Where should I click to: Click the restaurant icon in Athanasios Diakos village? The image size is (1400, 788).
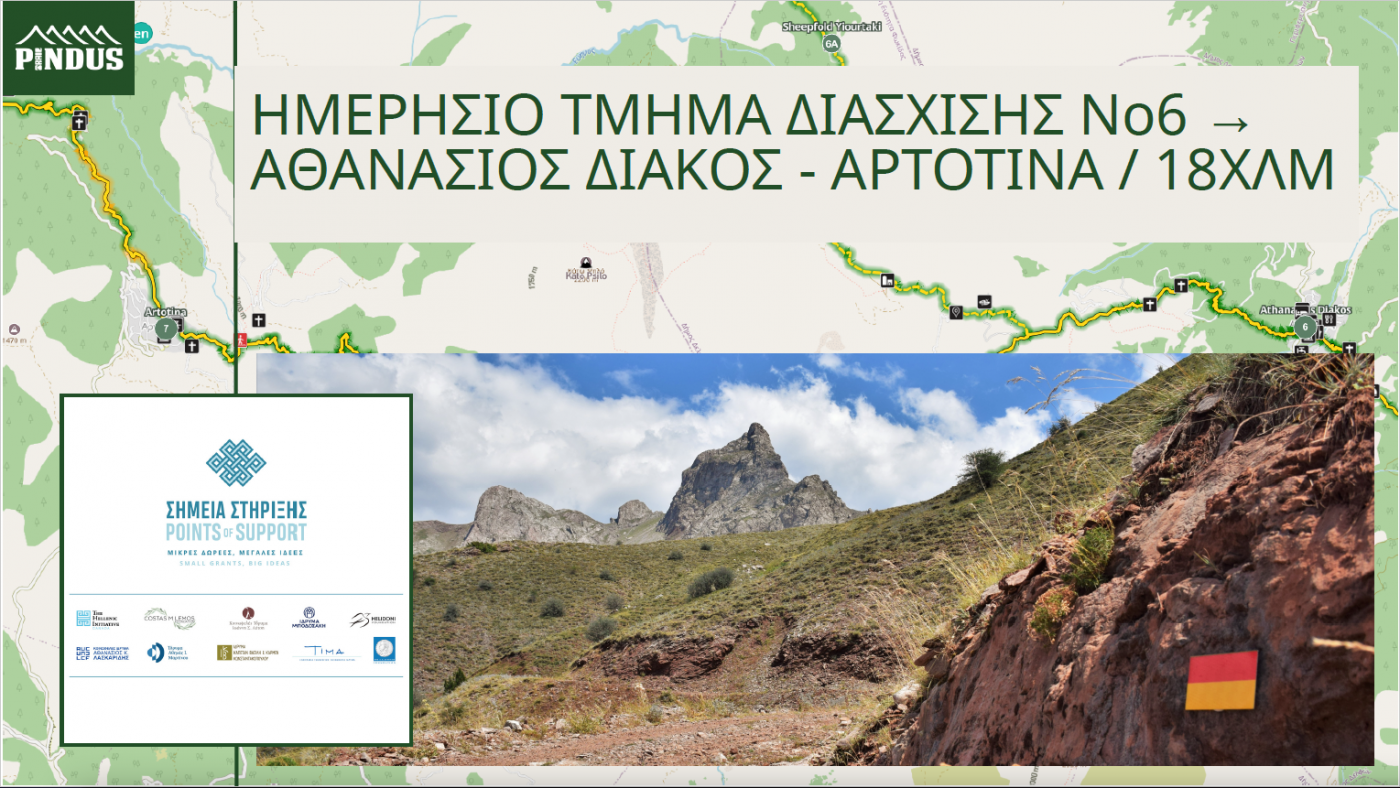[x=1329, y=319]
